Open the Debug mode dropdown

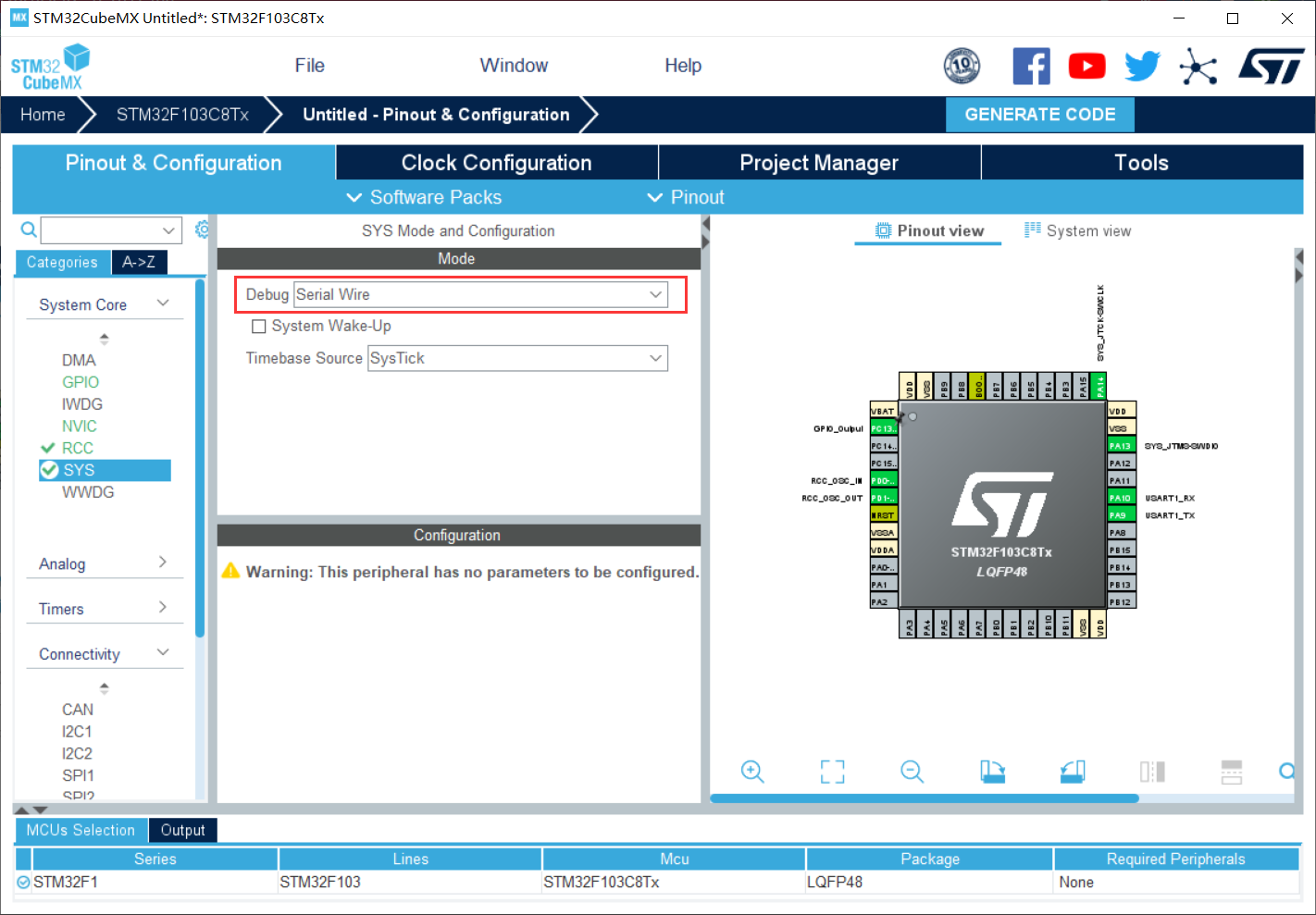click(x=480, y=295)
